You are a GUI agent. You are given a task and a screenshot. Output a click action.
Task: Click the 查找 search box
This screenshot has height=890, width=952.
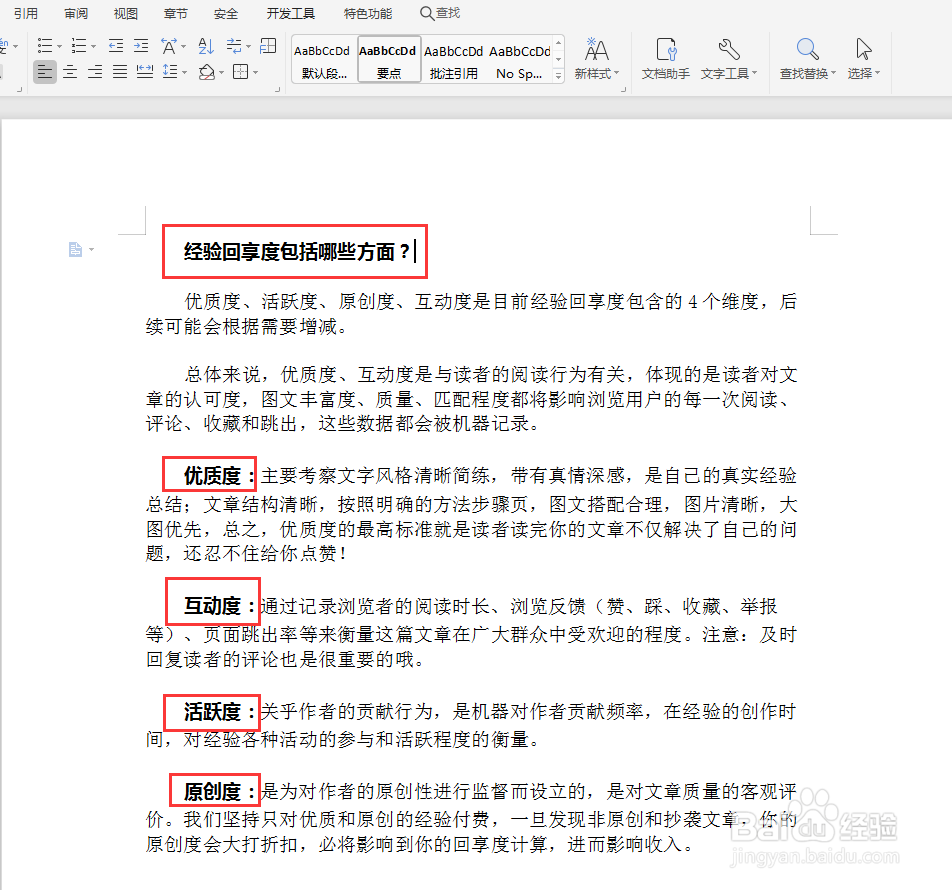tap(441, 13)
